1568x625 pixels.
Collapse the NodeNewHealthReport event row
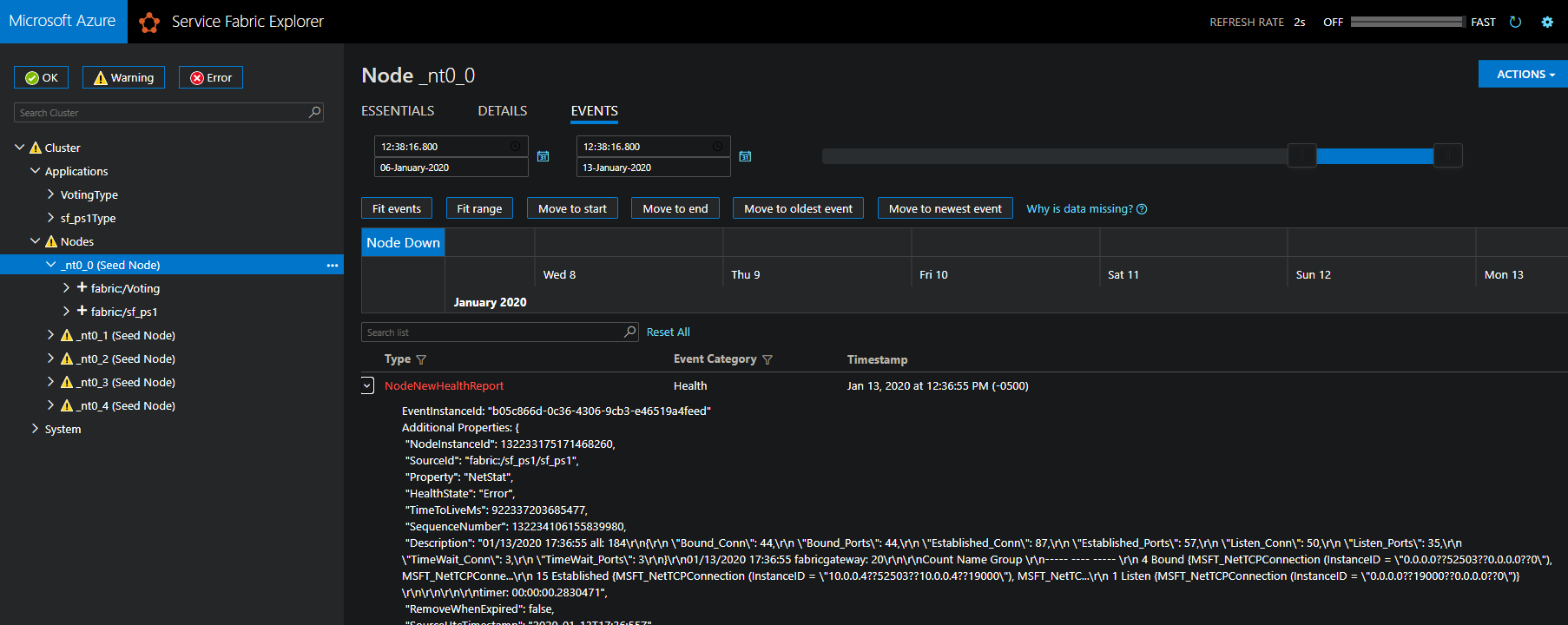tap(367, 385)
